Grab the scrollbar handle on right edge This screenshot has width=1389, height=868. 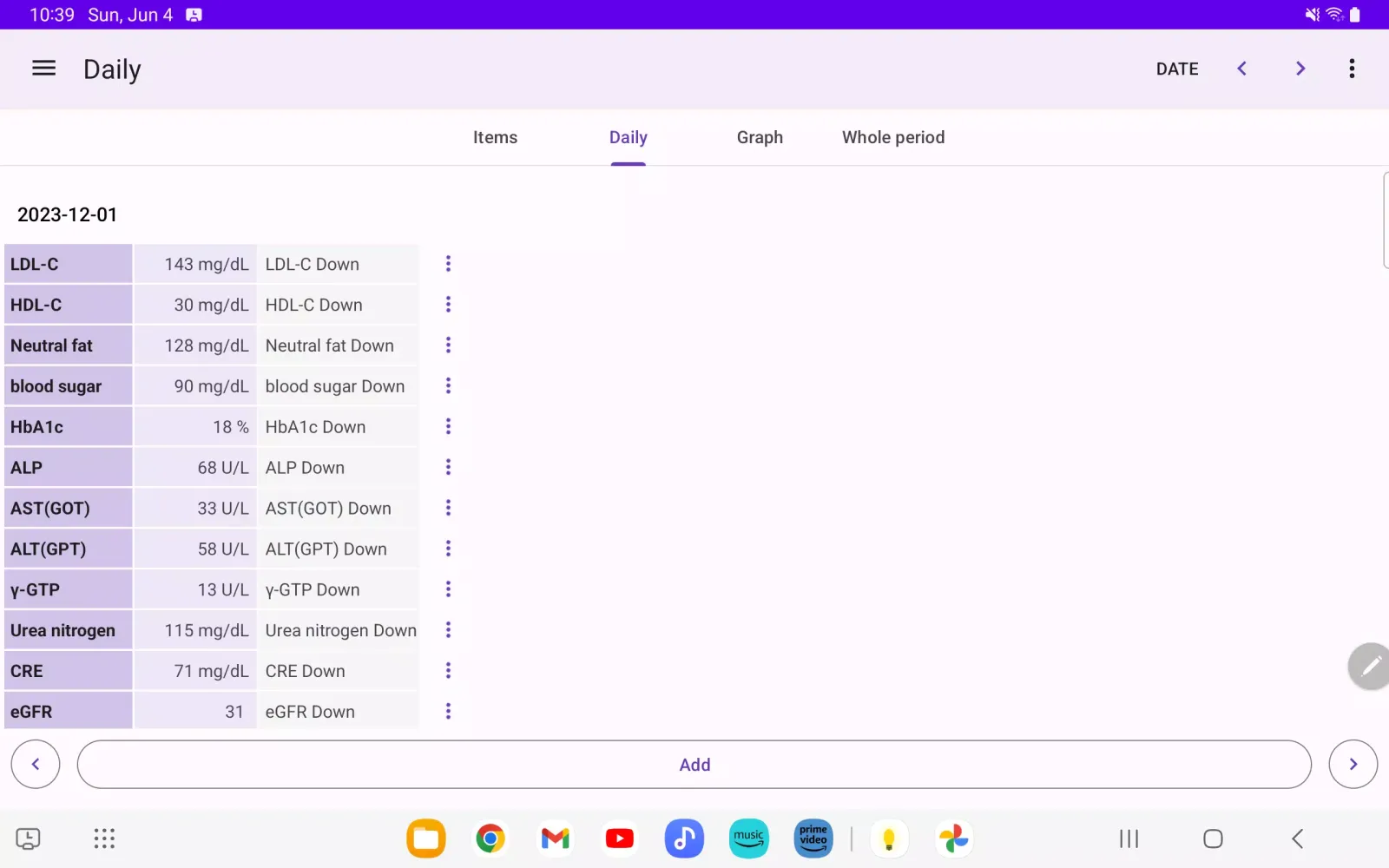pyautogui.click(x=1385, y=220)
